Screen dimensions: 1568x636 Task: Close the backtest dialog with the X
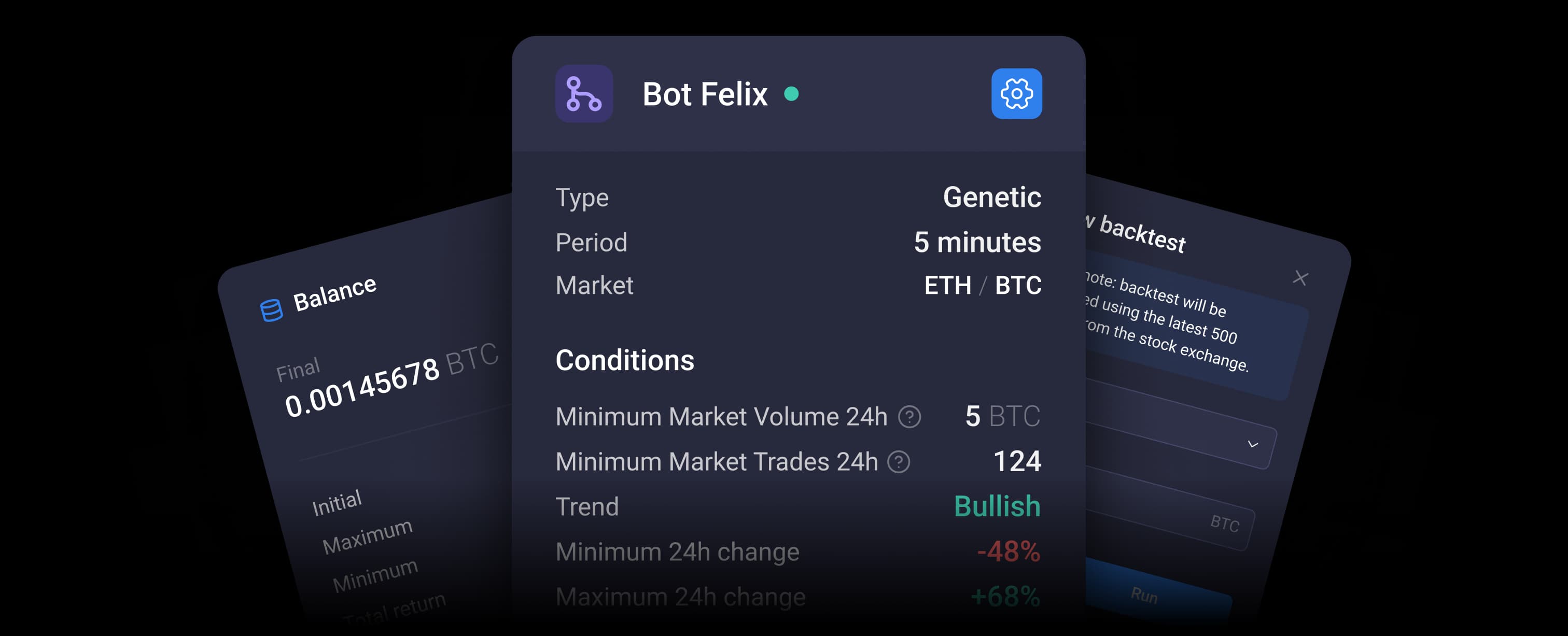pyautogui.click(x=1300, y=277)
